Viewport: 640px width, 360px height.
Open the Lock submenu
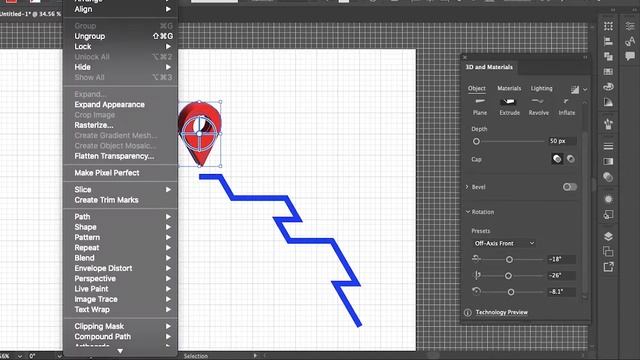coord(121,47)
